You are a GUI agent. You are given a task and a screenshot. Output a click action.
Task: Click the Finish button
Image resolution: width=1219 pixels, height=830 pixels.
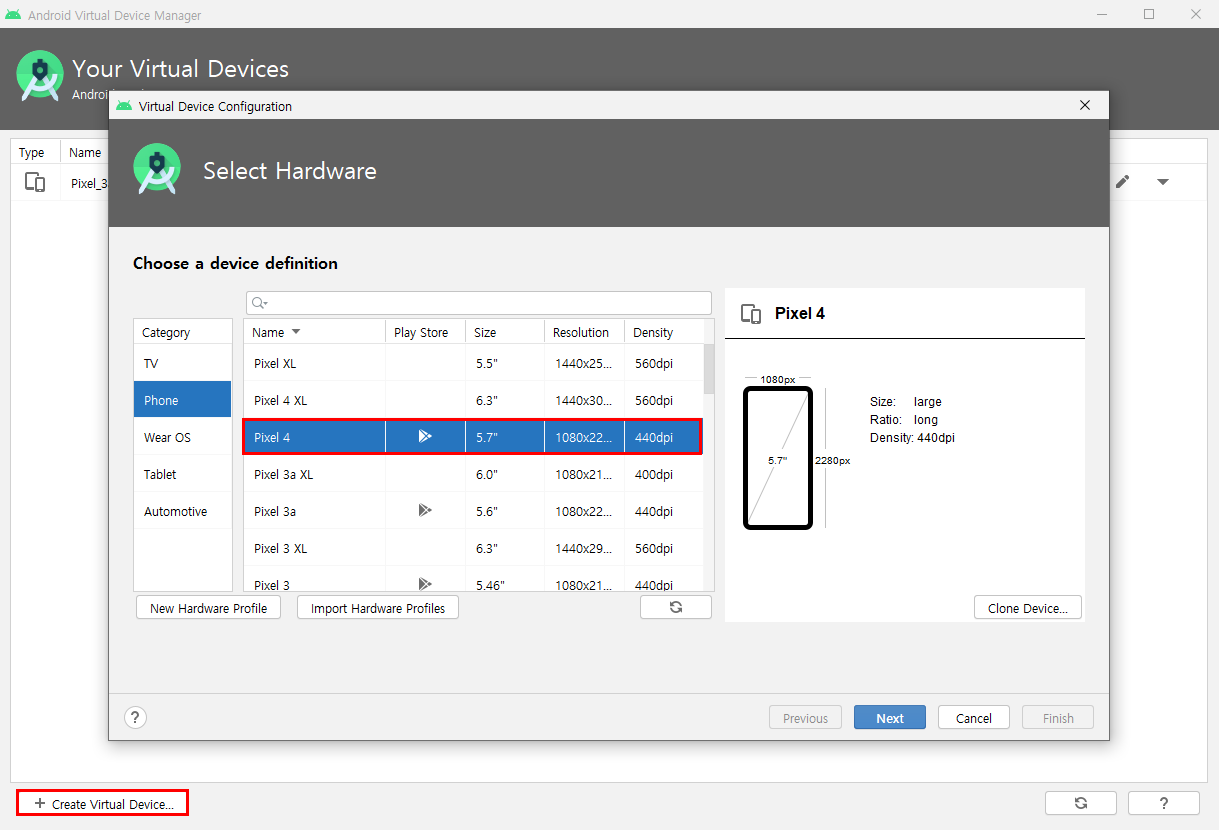pos(1058,717)
